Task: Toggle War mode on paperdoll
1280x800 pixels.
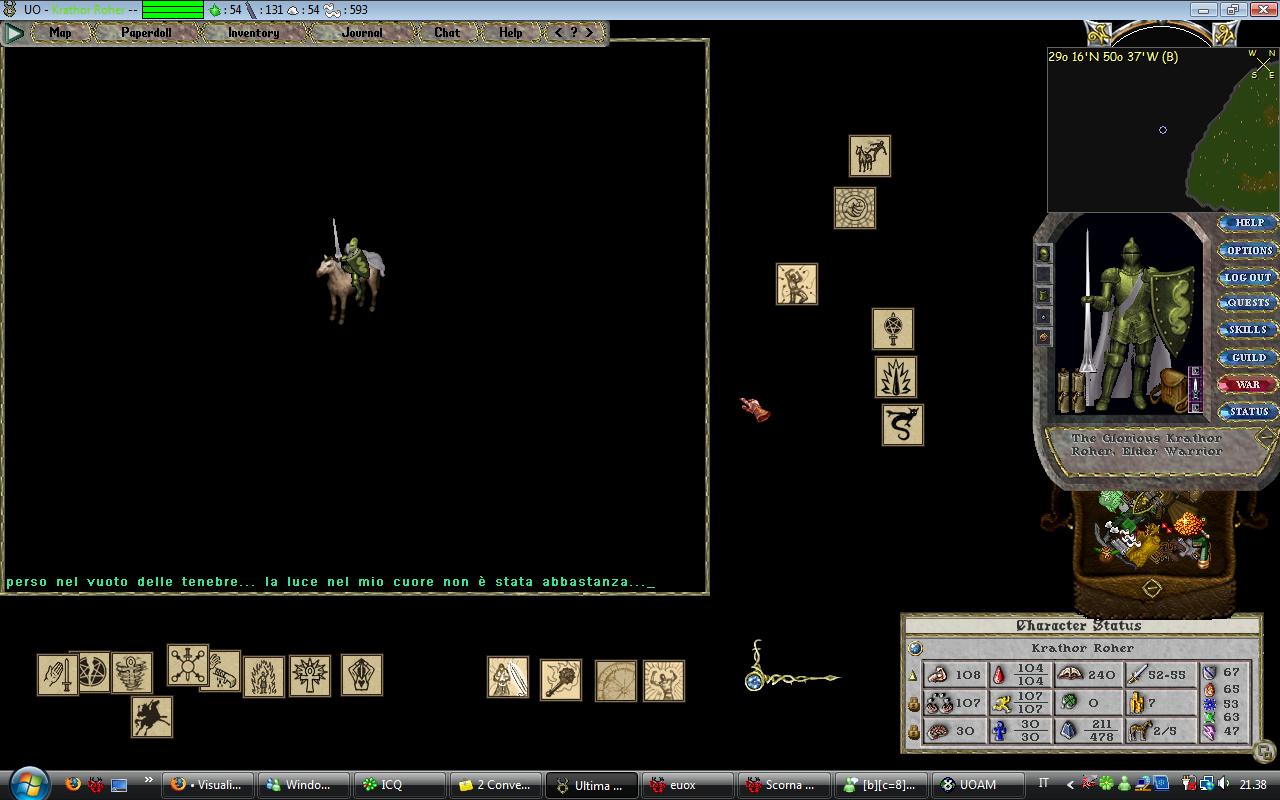Action: point(1248,384)
